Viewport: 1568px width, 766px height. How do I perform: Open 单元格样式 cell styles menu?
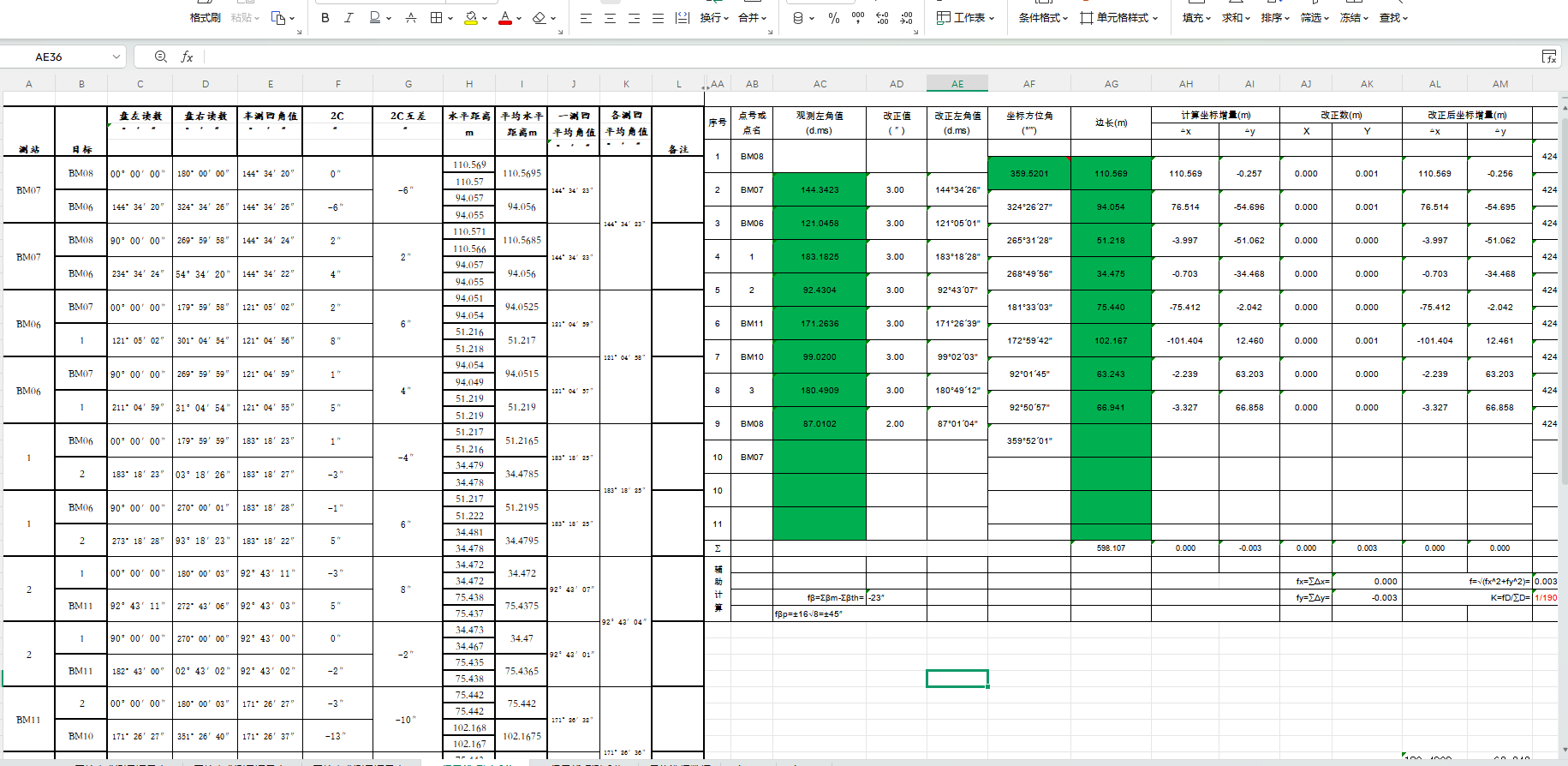(x=1119, y=18)
